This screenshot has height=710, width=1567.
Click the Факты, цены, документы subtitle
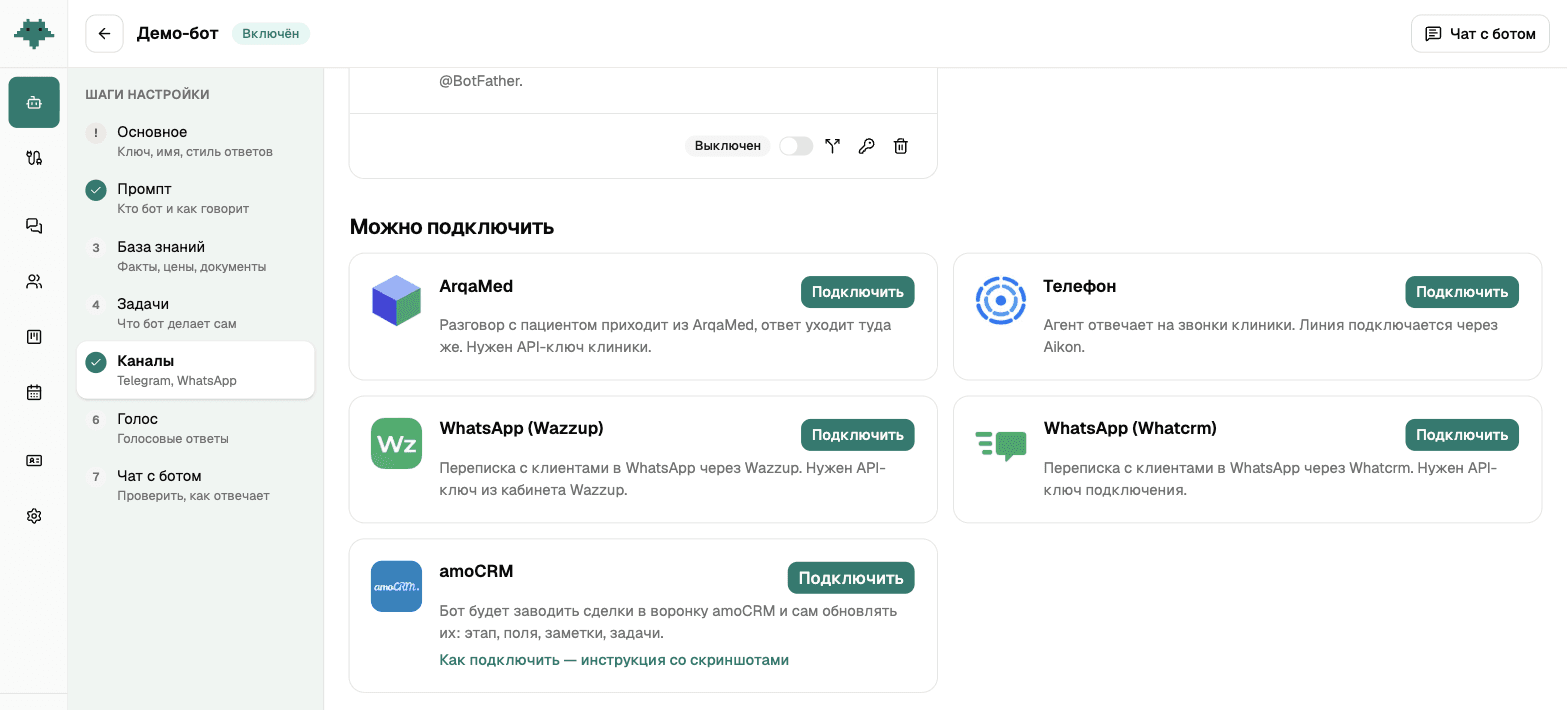coord(192,267)
